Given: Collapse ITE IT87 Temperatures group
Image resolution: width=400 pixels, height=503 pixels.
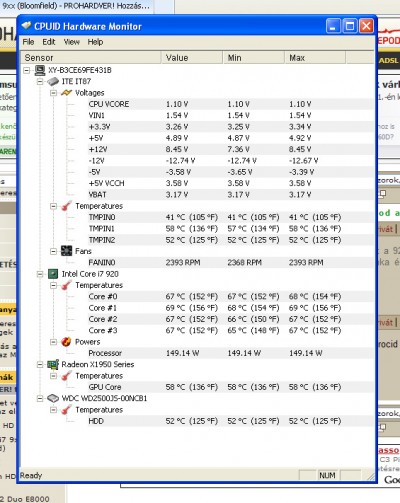Looking at the screenshot, I should click(x=53, y=206).
